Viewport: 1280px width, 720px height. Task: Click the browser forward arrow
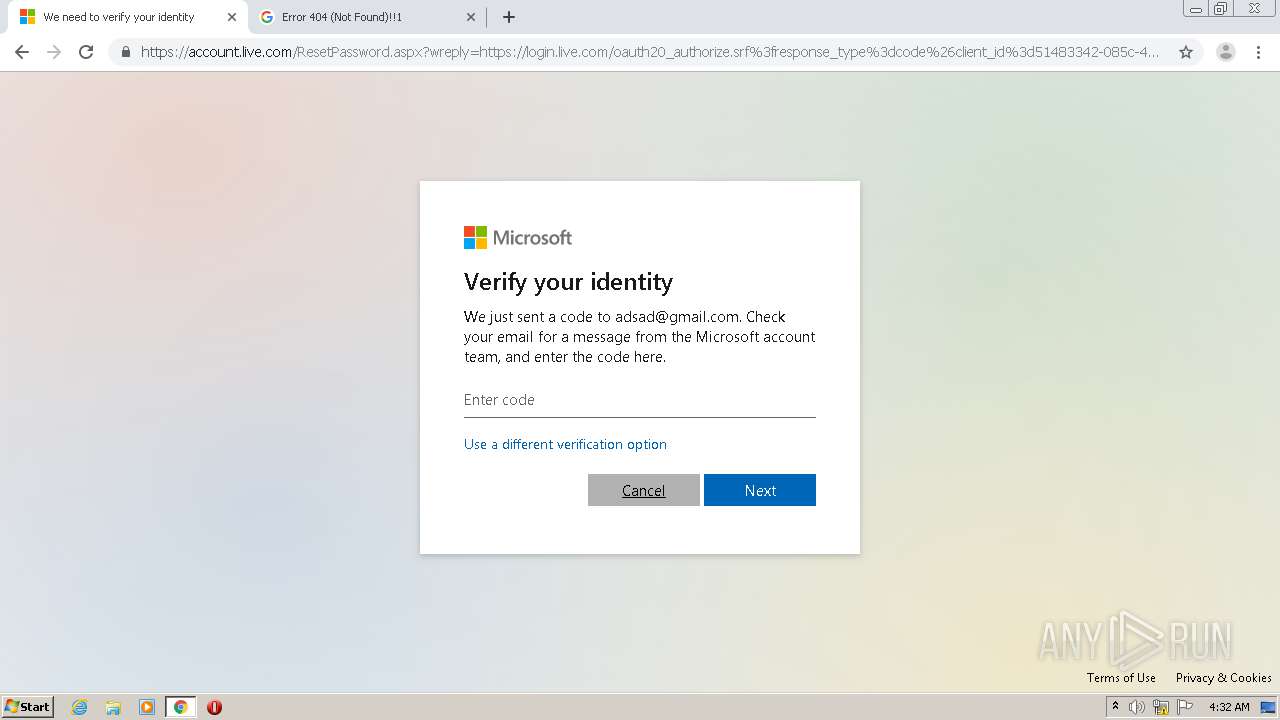pyautogui.click(x=54, y=52)
